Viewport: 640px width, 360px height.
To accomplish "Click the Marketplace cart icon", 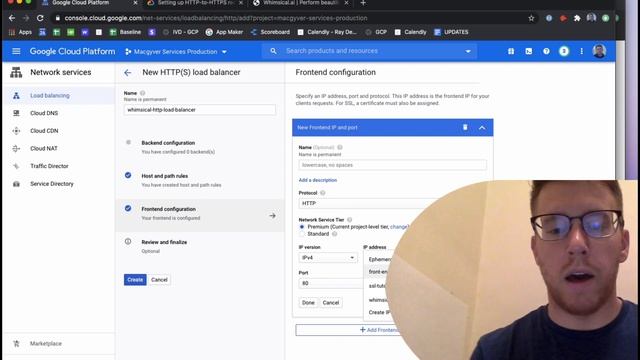I will coord(16,344).
